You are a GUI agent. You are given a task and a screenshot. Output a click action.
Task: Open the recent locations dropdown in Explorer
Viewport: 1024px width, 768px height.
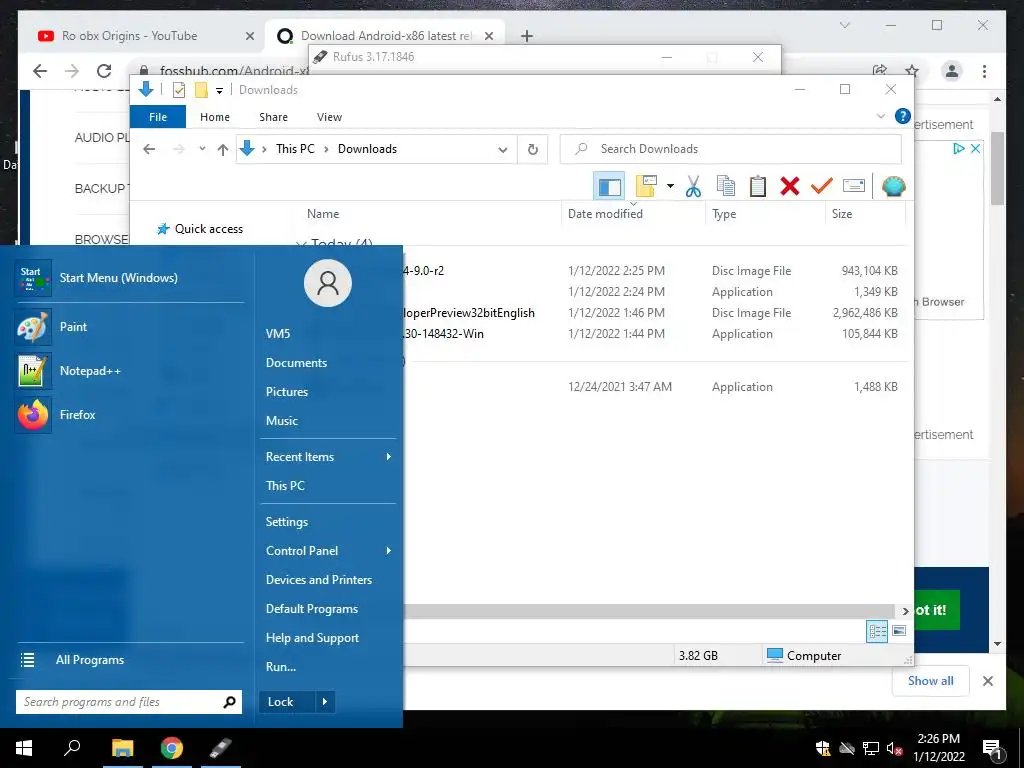202,149
